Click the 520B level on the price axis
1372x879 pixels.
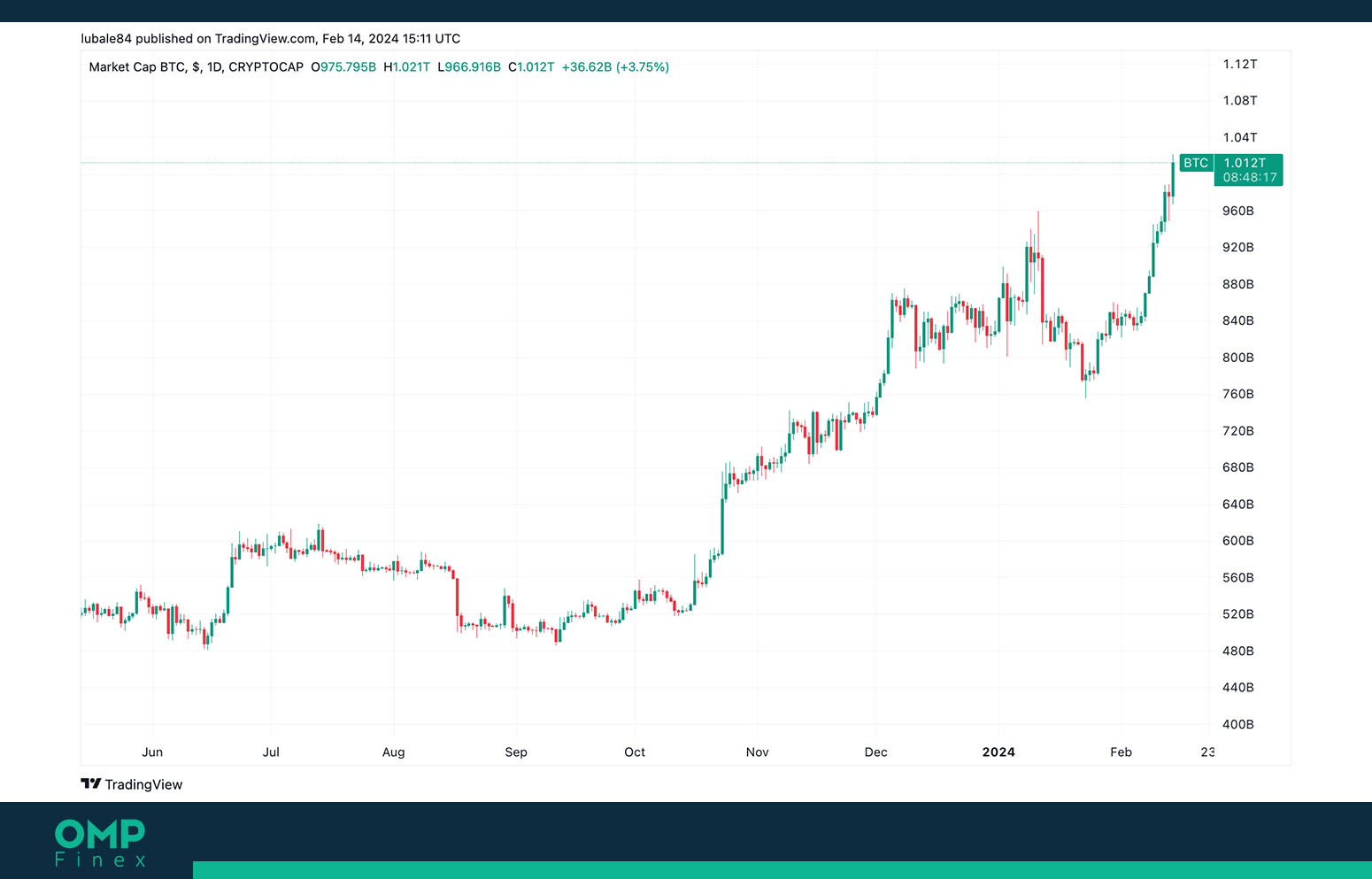(1238, 614)
